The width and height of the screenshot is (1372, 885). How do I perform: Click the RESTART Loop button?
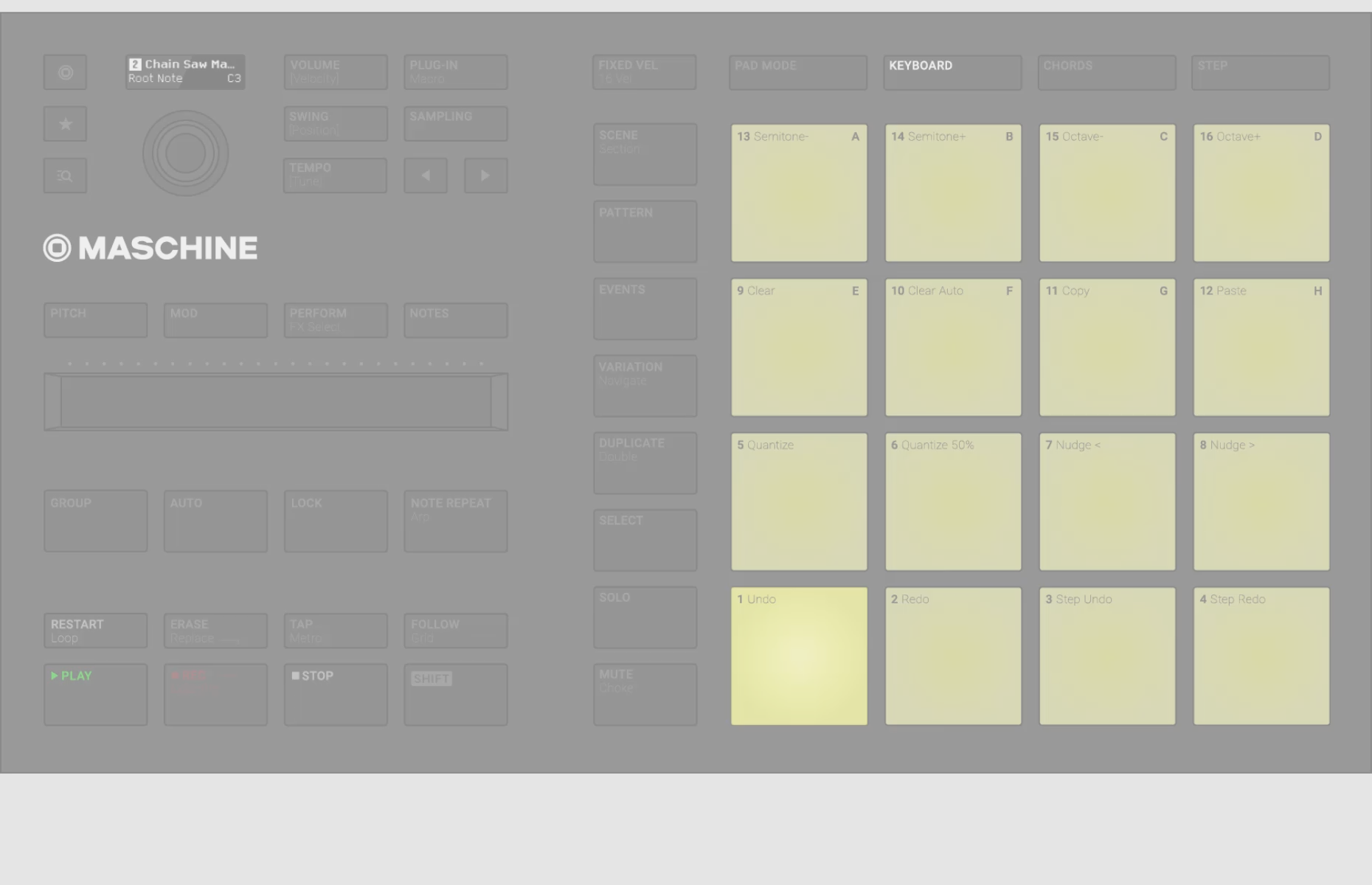click(96, 631)
